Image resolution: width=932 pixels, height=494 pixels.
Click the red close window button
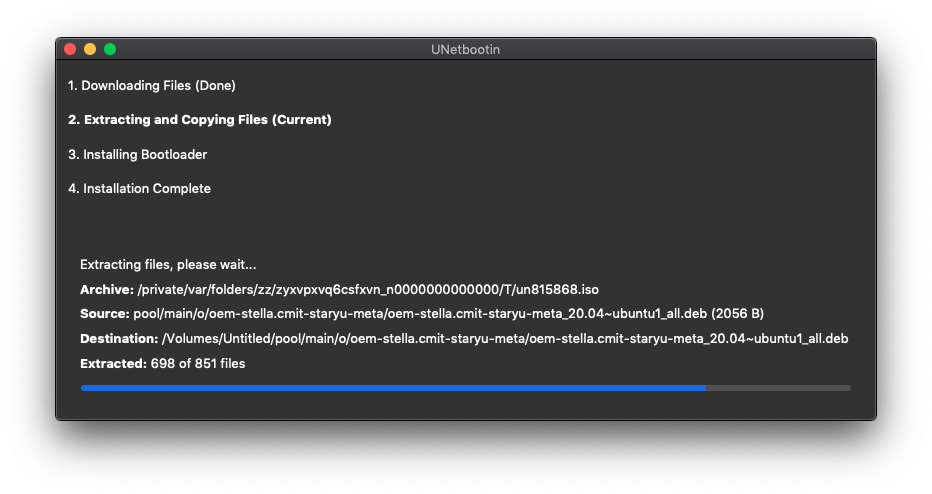(70, 49)
